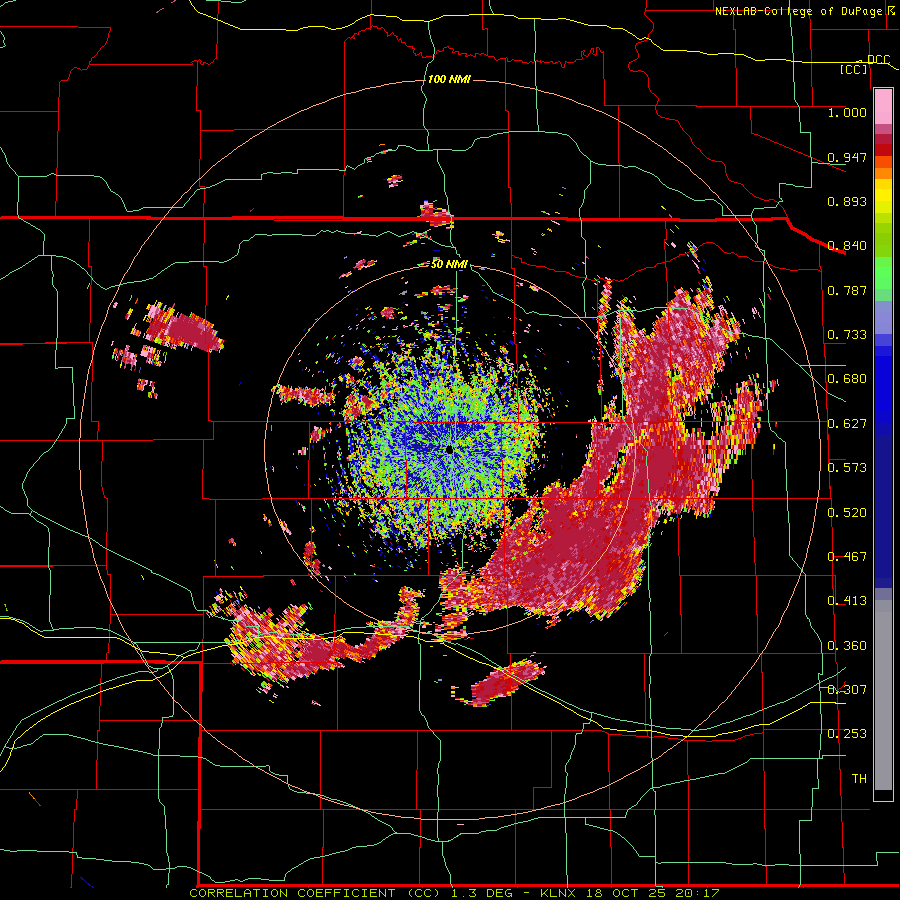
Task: Click the 0.680 legend value
Action: 847,379
